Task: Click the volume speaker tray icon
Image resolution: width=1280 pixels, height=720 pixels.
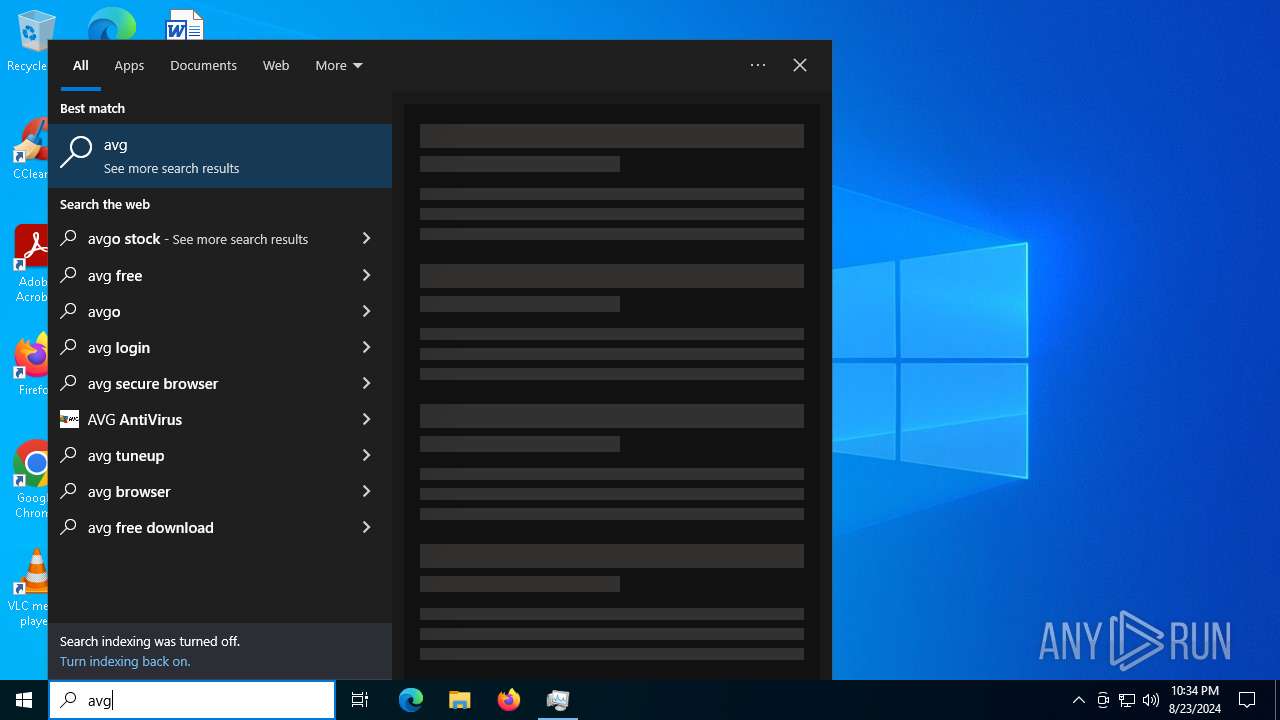Action: [1150, 700]
